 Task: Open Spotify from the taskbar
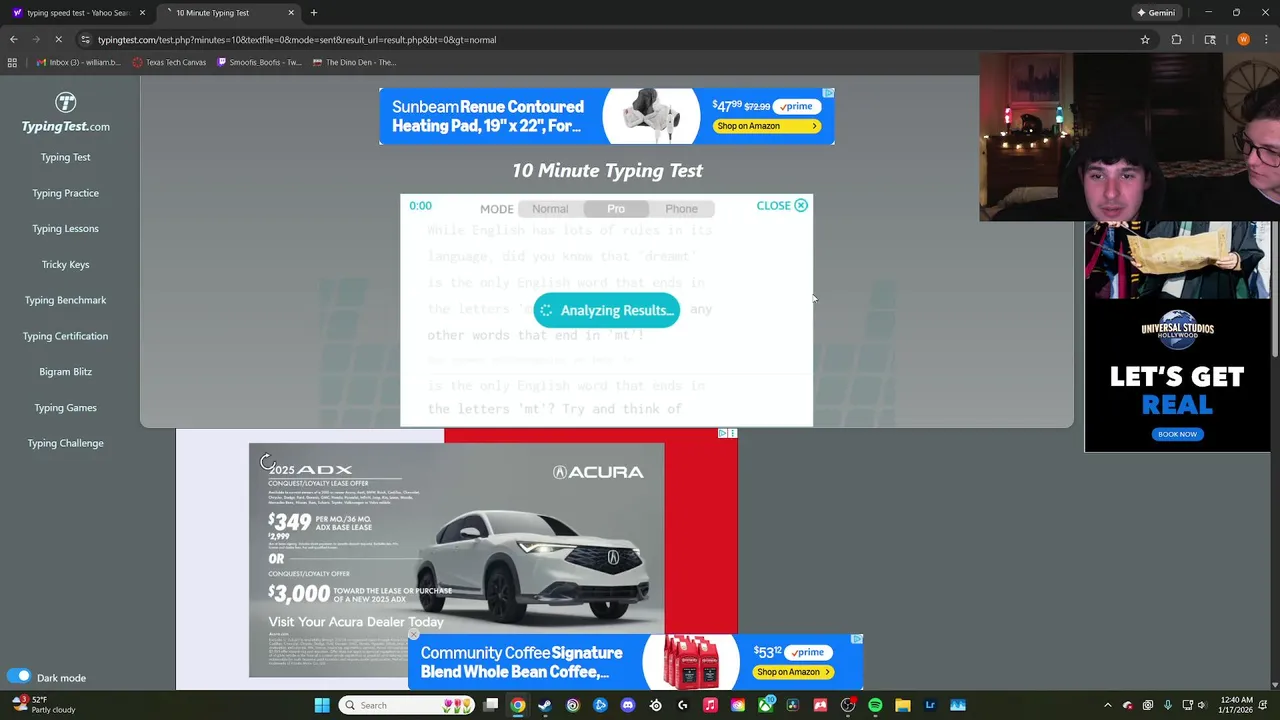pyautogui.click(x=875, y=705)
